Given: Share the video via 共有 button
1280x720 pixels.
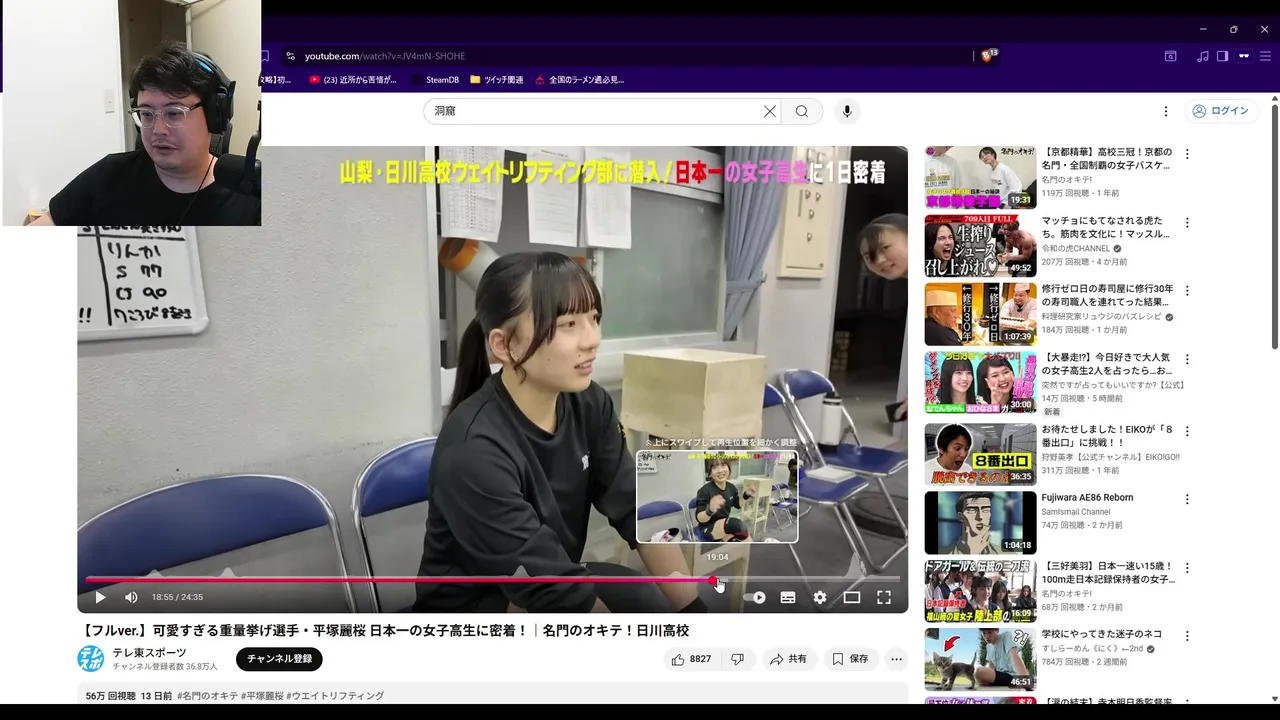Looking at the screenshot, I should click(x=788, y=659).
